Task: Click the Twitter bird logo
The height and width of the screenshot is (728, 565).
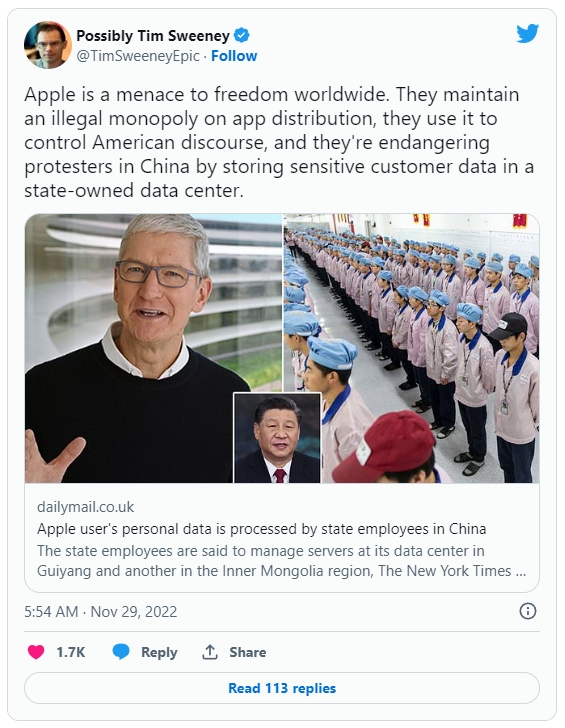Action: coord(527,33)
